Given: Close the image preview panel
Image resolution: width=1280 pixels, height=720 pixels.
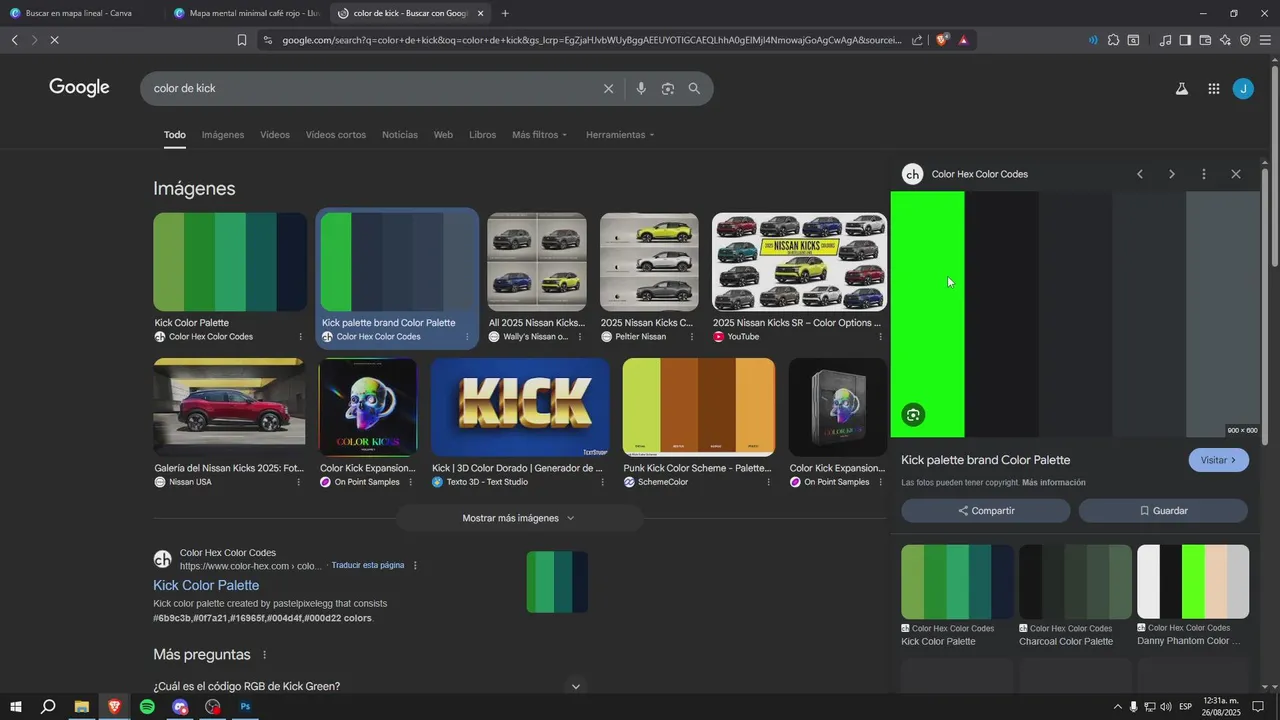Looking at the screenshot, I should coord(1236,174).
